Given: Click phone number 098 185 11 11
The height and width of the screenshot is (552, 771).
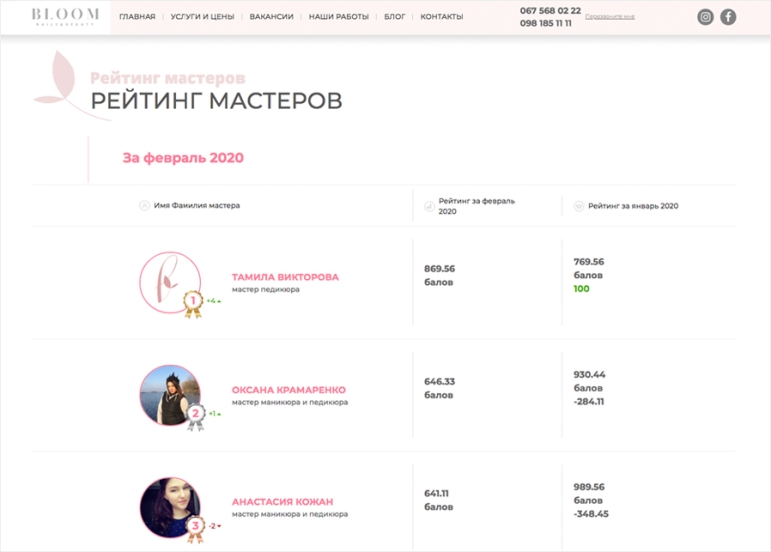Looking at the screenshot, I should click(x=546, y=23).
